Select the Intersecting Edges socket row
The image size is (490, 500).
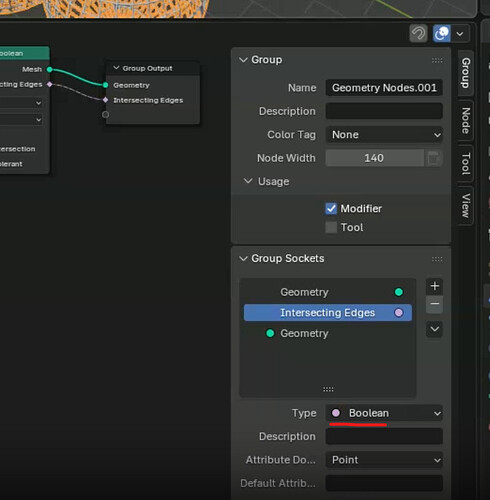328,313
